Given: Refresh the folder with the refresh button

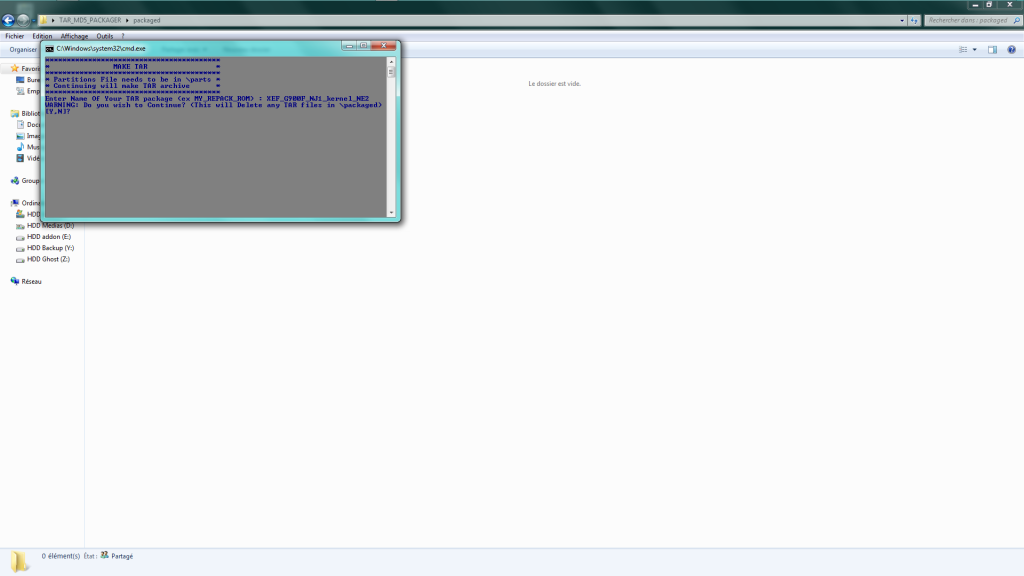Looking at the screenshot, I should (x=914, y=20).
